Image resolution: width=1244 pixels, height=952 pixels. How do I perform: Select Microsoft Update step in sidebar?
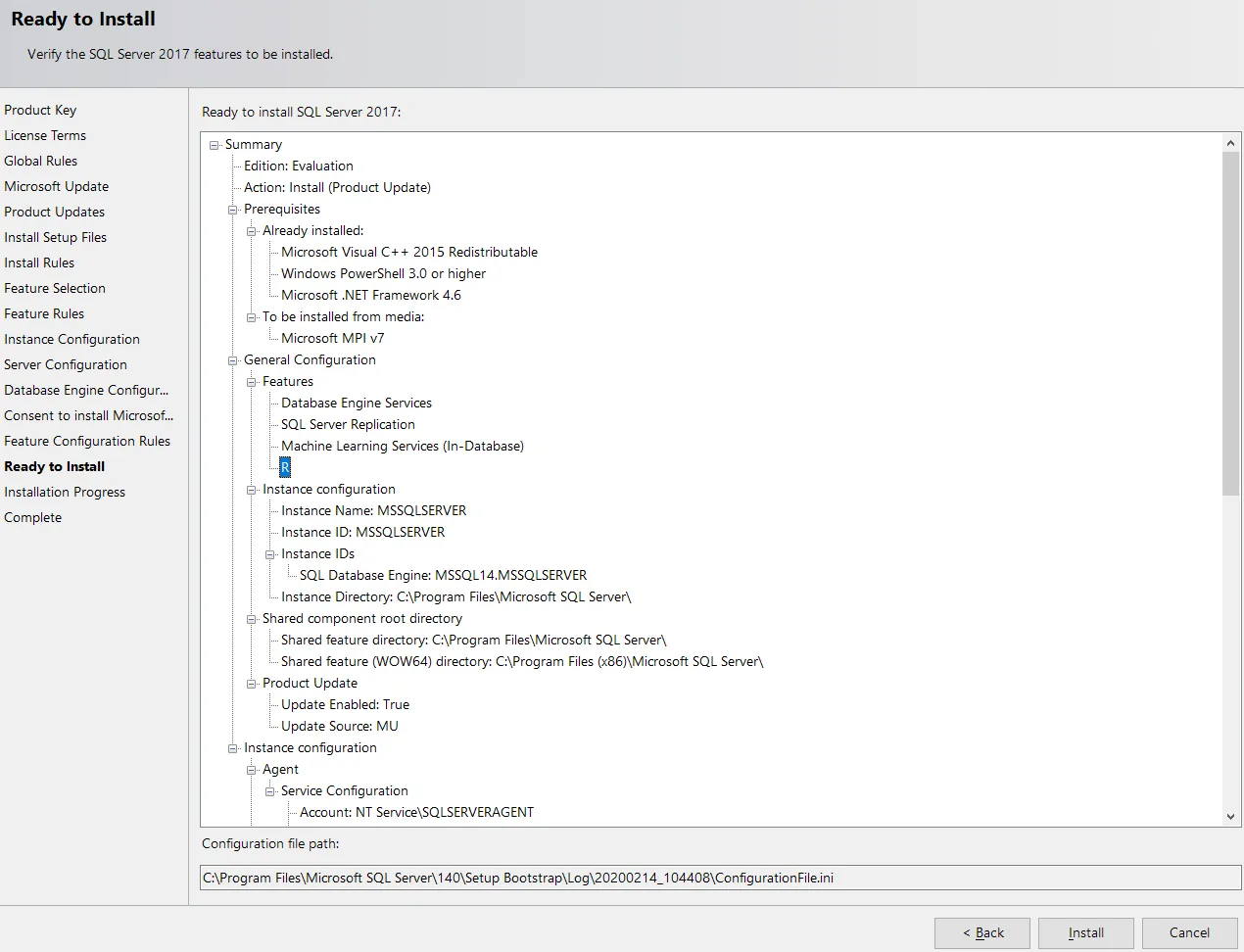coord(56,186)
